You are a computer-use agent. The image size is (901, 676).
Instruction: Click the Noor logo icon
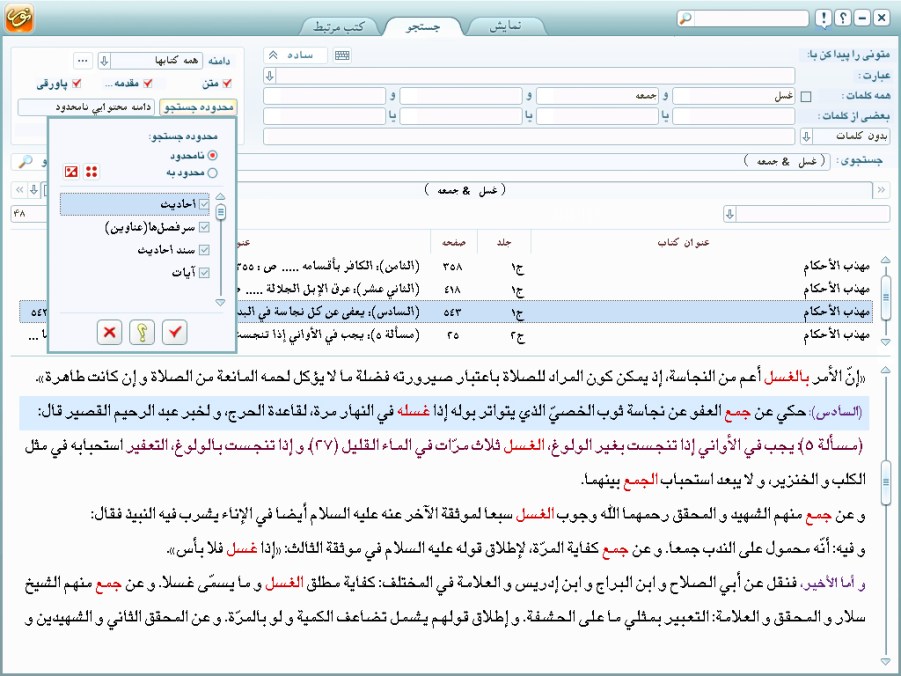point(20,18)
